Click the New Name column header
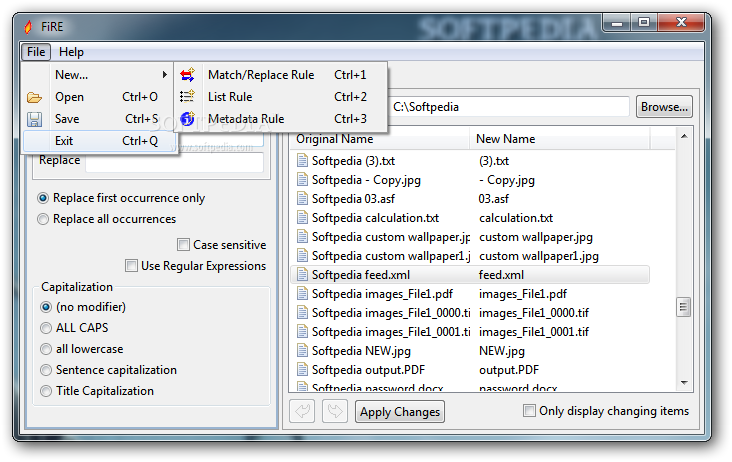The height and width of the screenshot is (462, 732). 559,139
